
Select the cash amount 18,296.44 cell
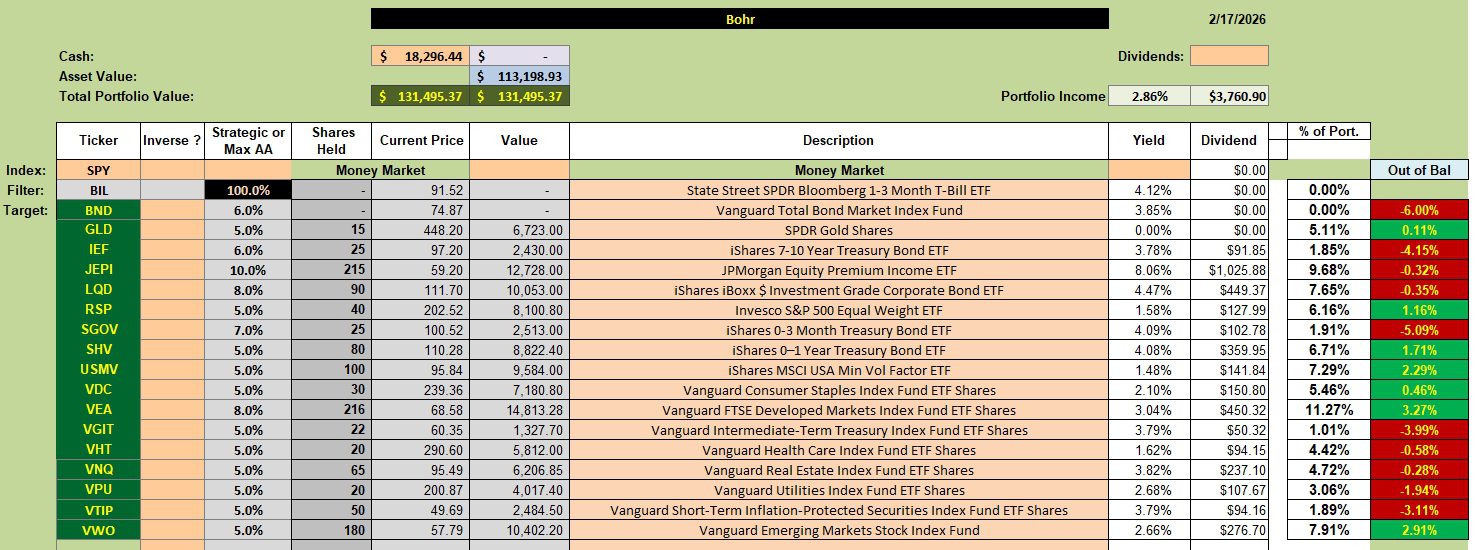click(420, 56)
